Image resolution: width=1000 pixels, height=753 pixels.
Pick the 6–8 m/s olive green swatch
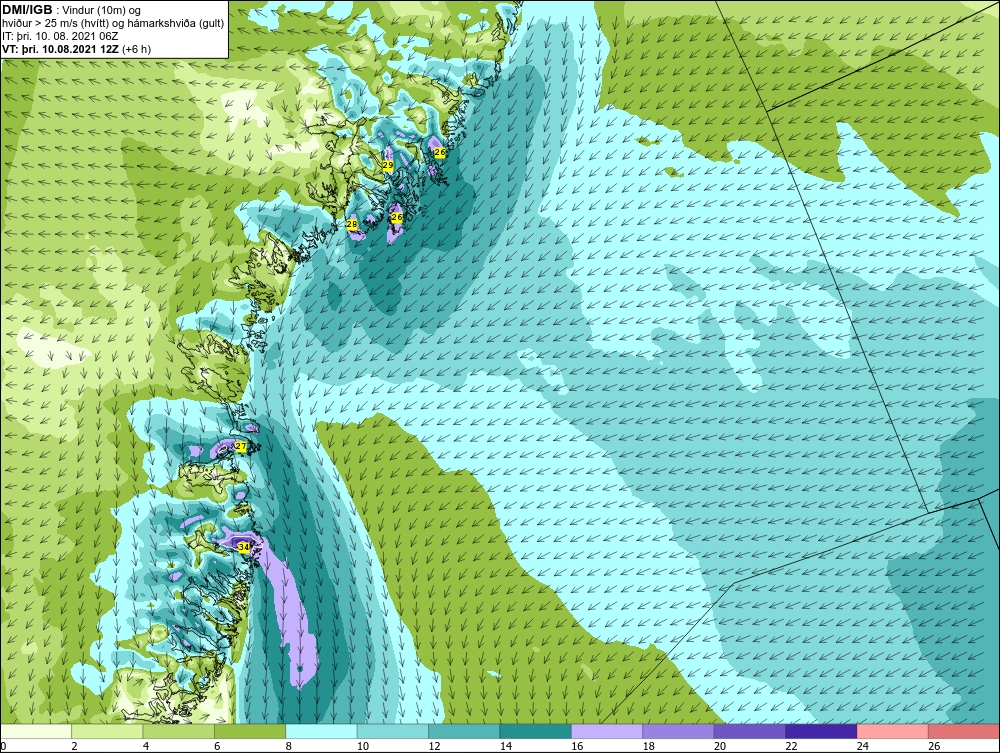250,731
